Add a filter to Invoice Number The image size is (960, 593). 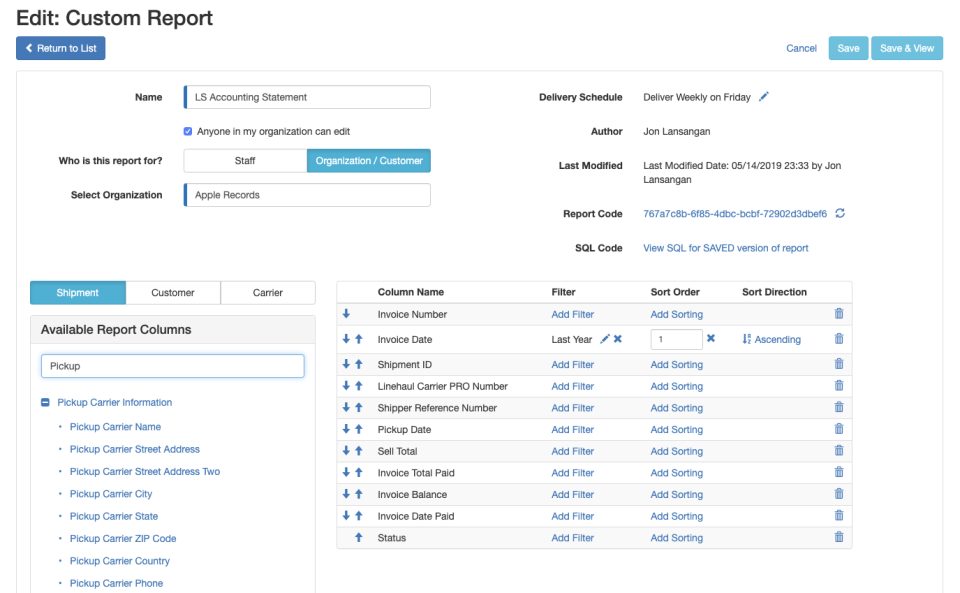coord(572,314)
